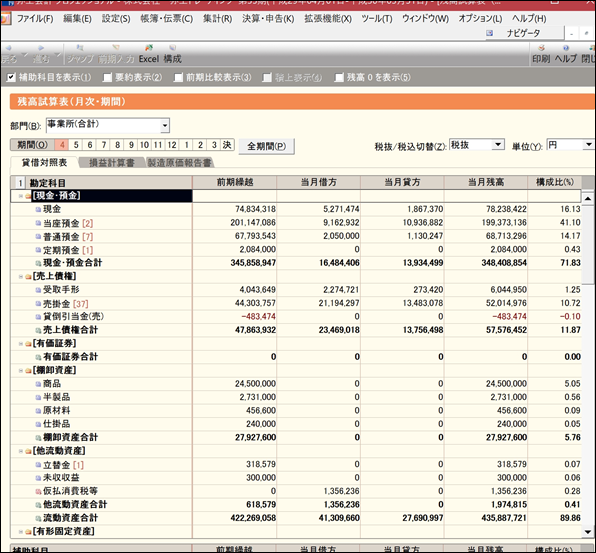Screen dimensions: 596x553
Task: Switch to the 損益計算書 tab
Action: 111,163
